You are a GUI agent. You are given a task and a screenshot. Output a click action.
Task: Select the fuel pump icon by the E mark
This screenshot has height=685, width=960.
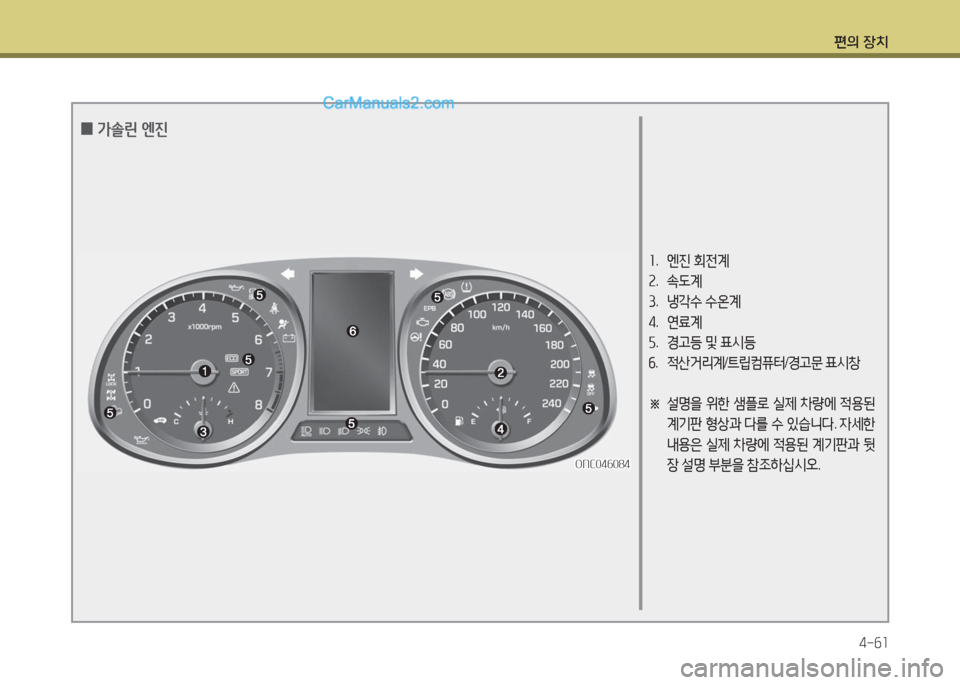tap(459, 420)
